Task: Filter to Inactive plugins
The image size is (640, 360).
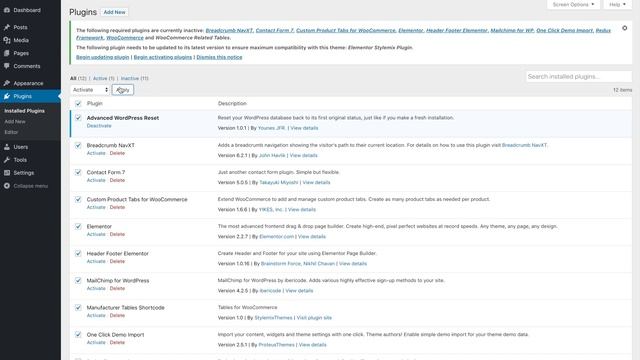Action: tap(135, 78)
